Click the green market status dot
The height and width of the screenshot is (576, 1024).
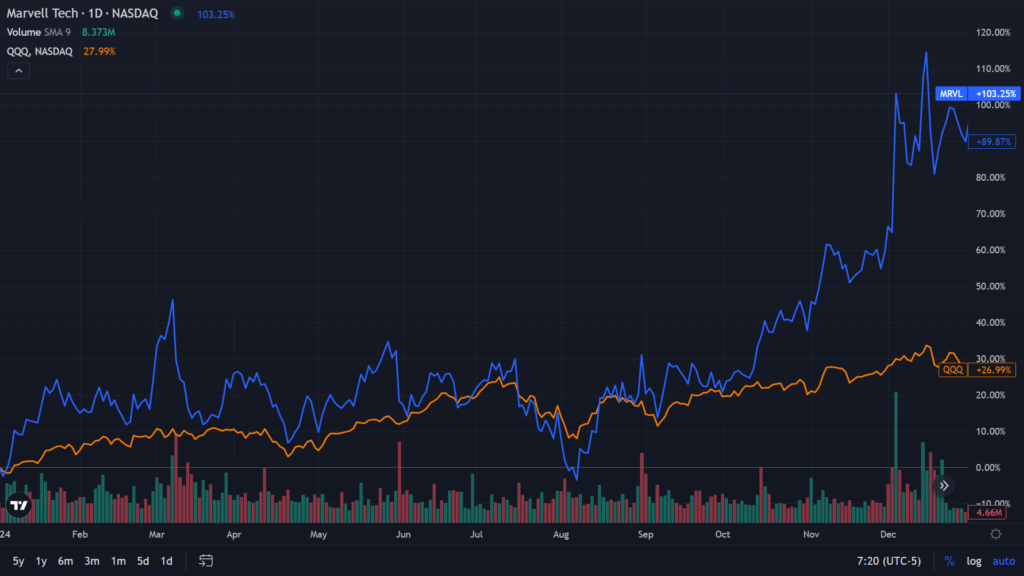point(177,13)
